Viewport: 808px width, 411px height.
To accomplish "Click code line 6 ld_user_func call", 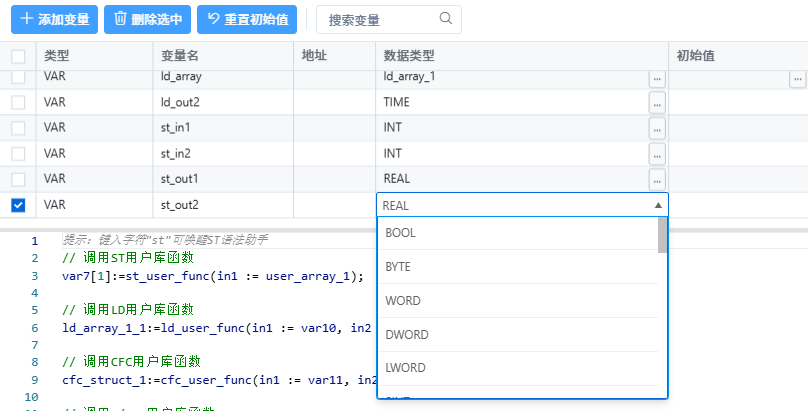I will pyautogui.click(x=217, y=328).
